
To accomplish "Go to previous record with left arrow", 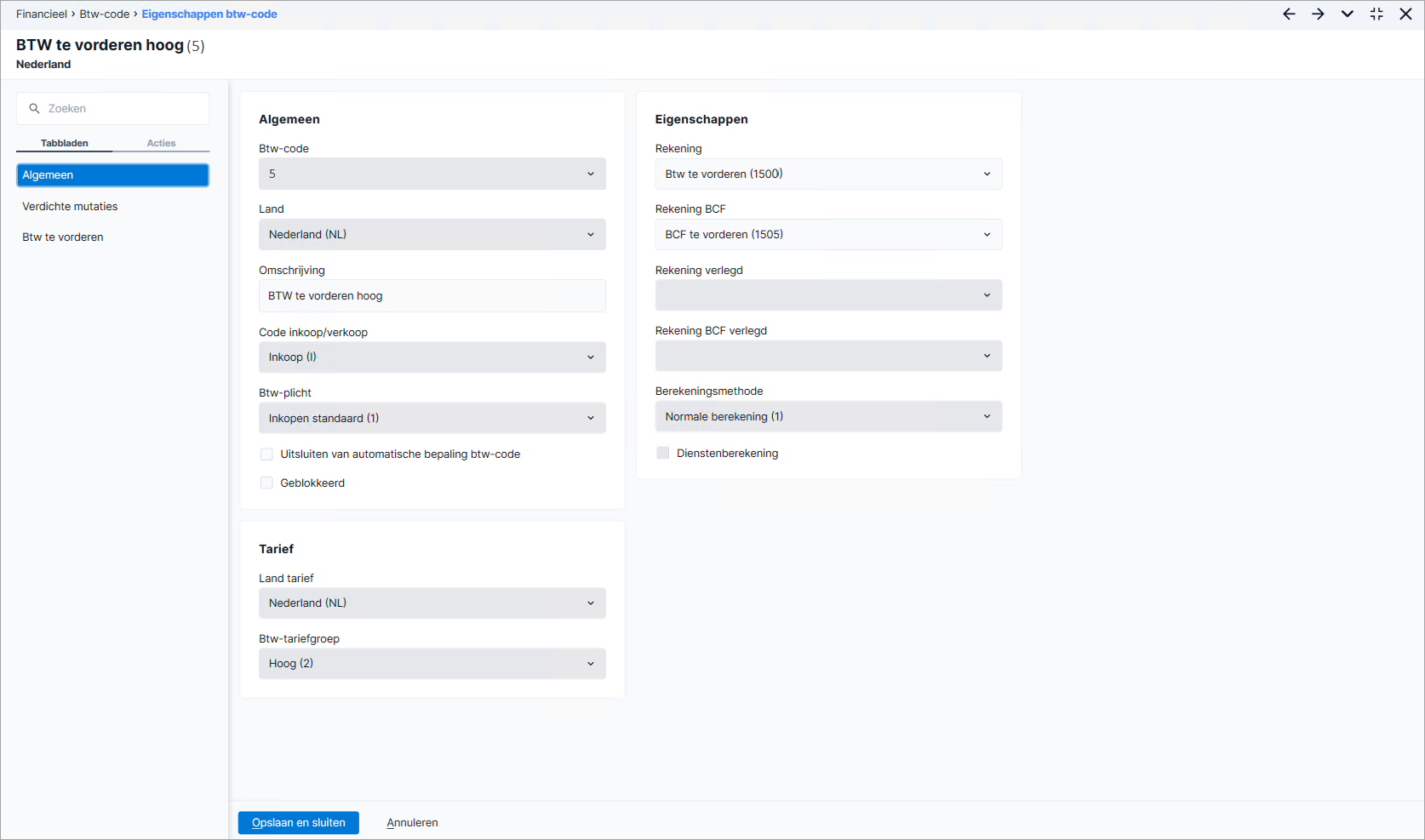I will [1289, 14].
